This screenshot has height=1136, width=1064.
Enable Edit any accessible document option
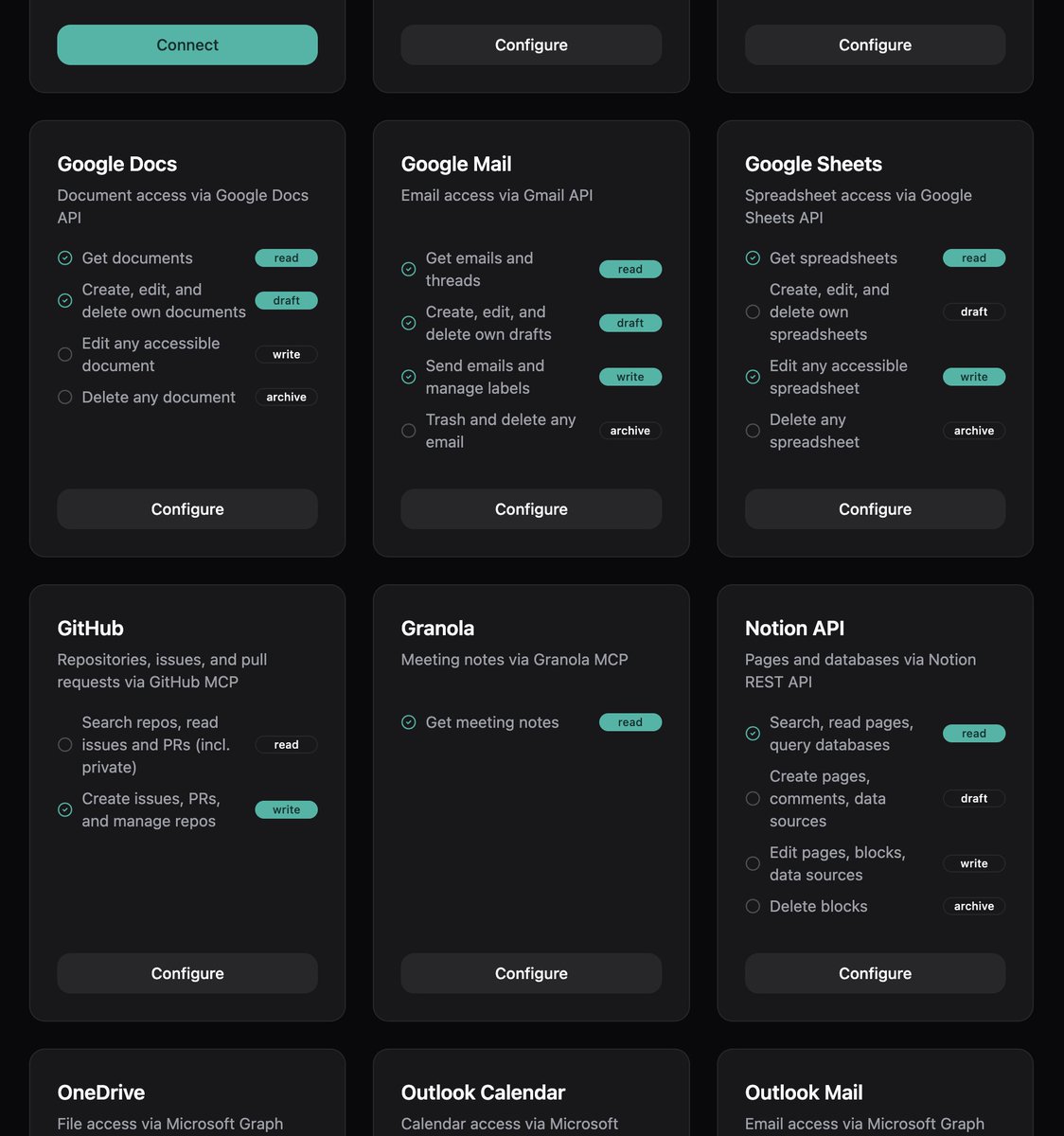point(65,355)
